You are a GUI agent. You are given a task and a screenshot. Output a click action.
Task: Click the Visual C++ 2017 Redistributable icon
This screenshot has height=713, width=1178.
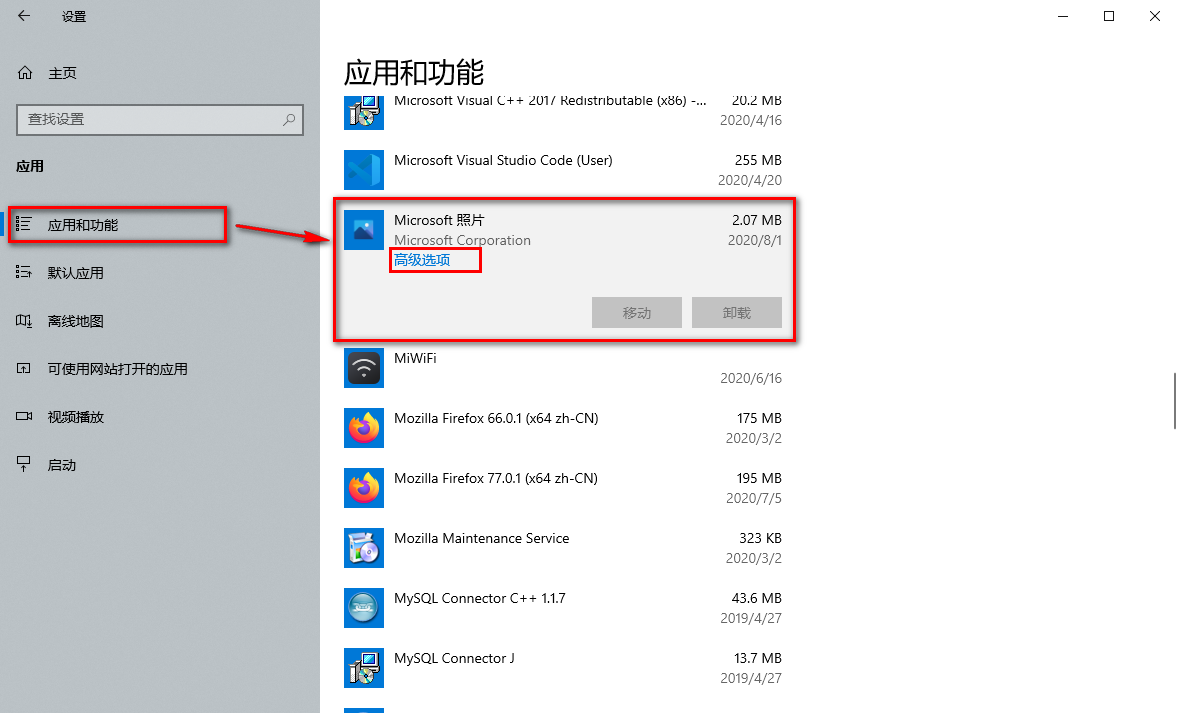point(364,113)
